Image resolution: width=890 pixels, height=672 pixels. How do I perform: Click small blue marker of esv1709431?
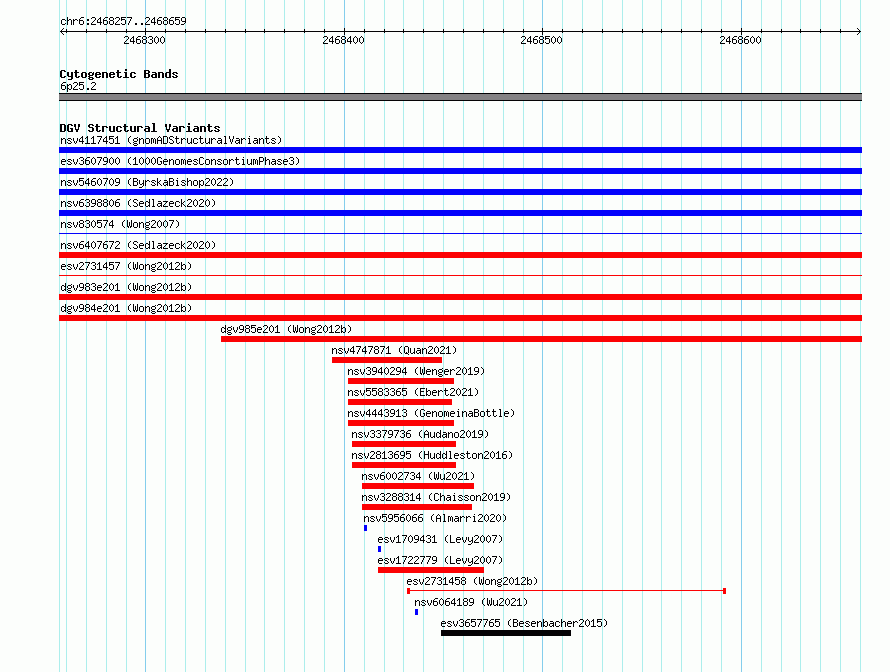pyautogui.click(x=380, y=549)
